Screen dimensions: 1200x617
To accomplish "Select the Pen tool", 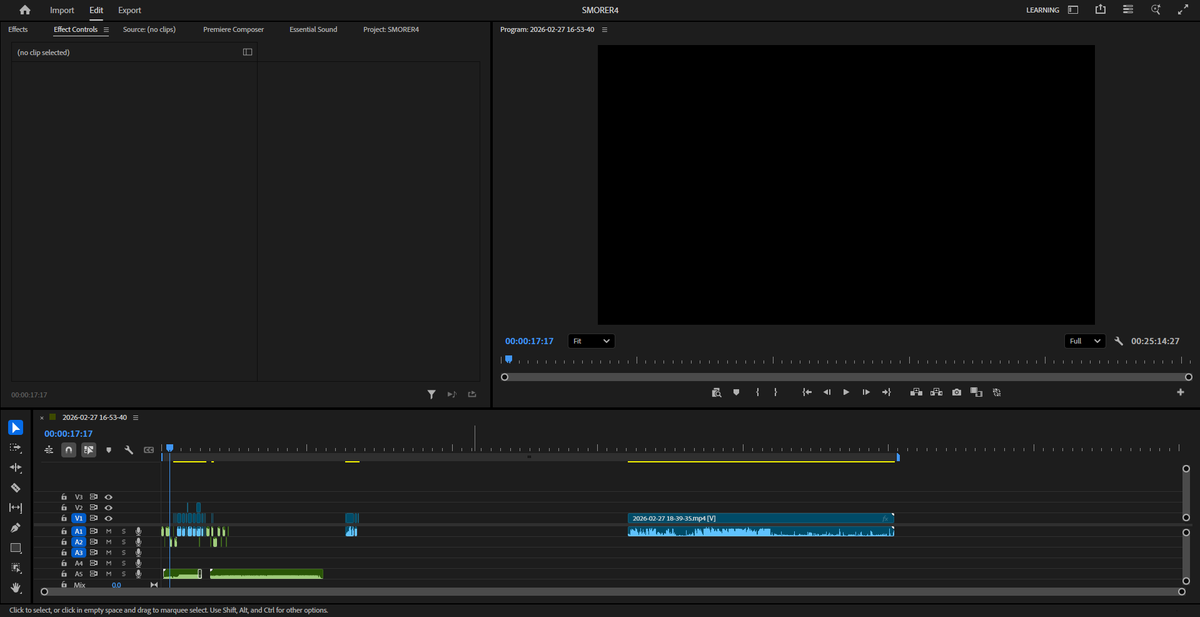I will coord(15,528).
